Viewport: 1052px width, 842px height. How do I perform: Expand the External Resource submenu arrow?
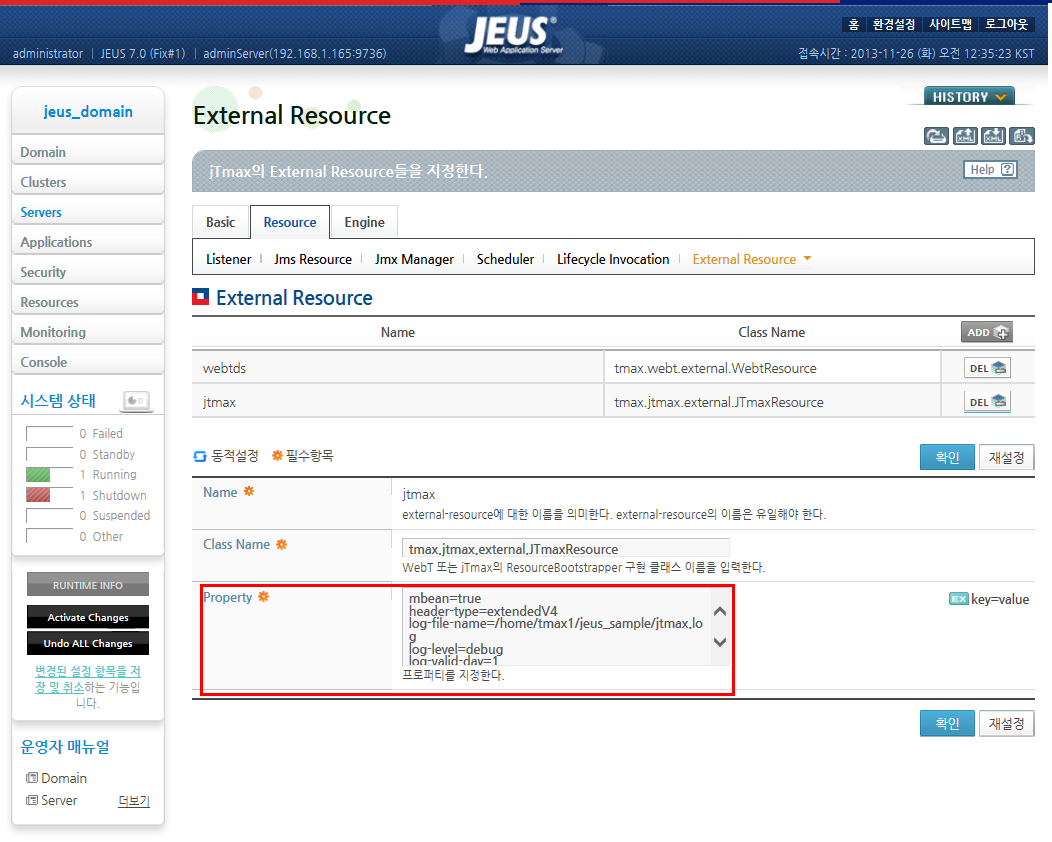807,259
